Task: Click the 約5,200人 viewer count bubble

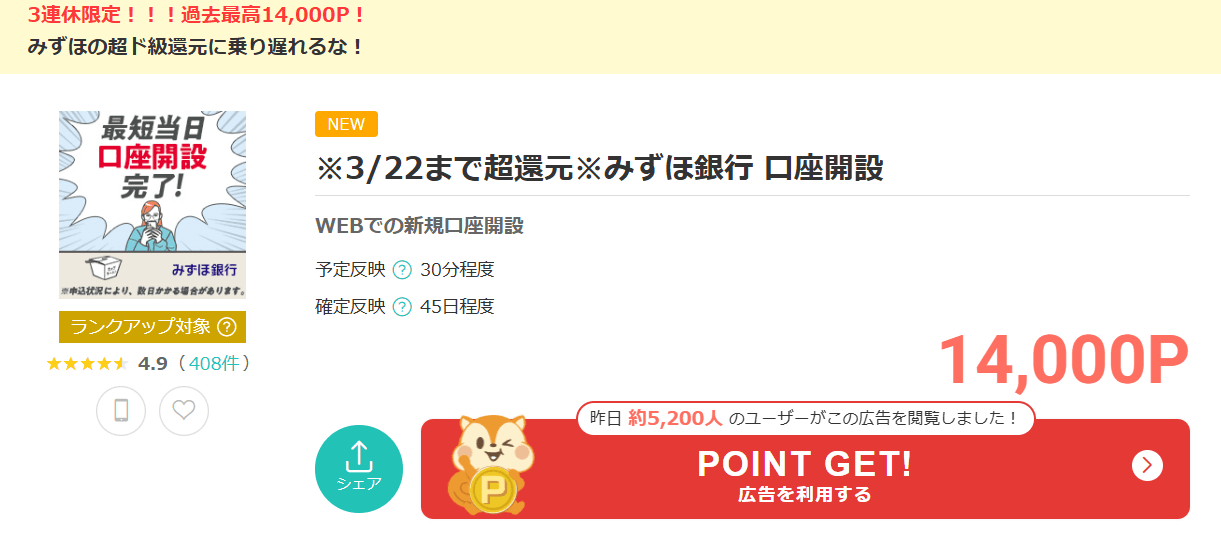Action: tap(806, 419)
